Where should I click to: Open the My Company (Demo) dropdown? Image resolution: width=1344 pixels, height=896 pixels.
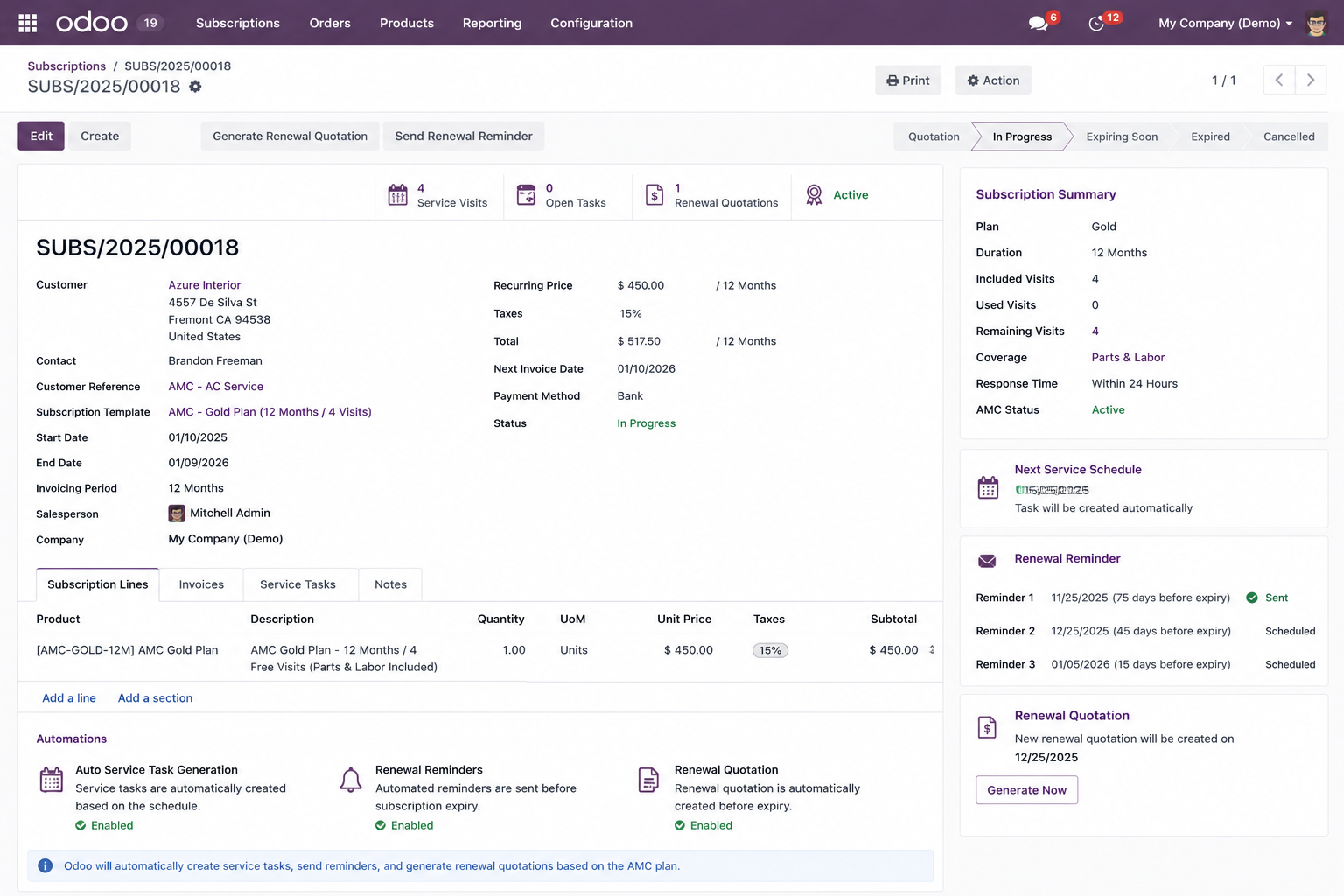coord(1225,23)
